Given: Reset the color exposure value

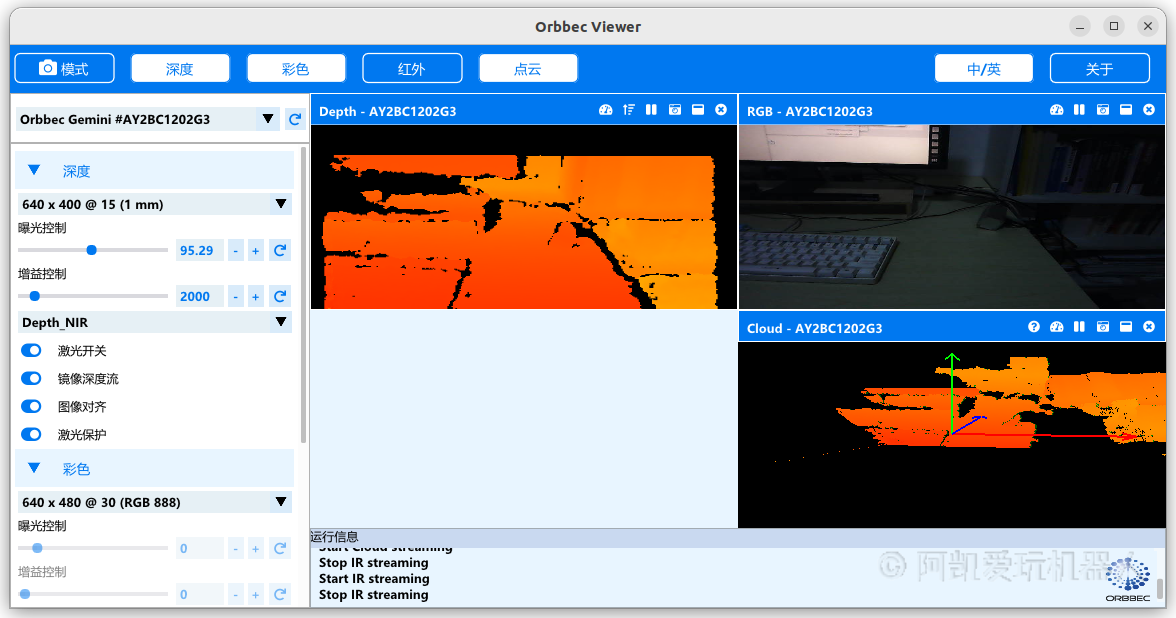Looking at the screenshot, I should coord(280,548).
